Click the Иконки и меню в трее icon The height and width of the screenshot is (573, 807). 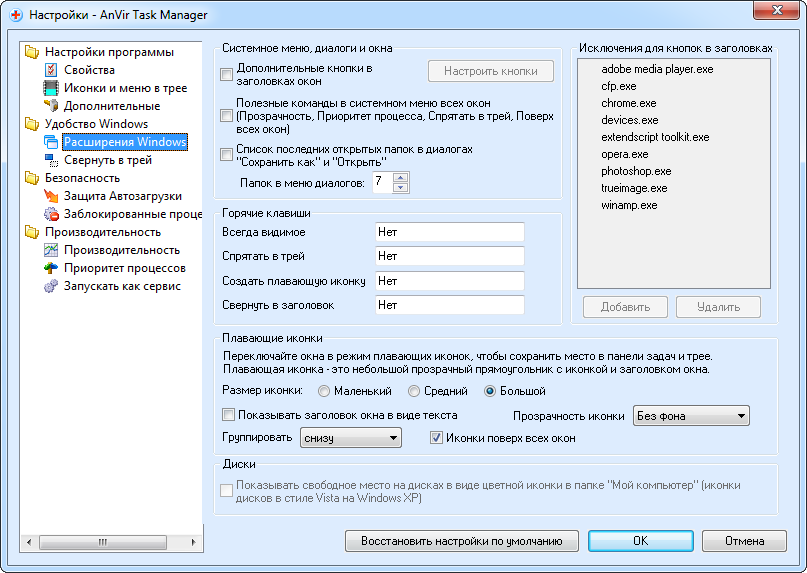tap(51, 88)
